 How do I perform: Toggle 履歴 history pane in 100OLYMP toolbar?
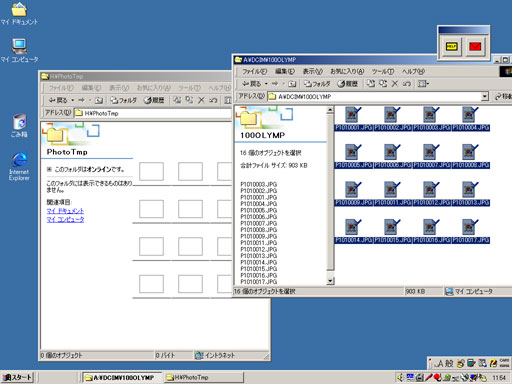pos(347,84)
